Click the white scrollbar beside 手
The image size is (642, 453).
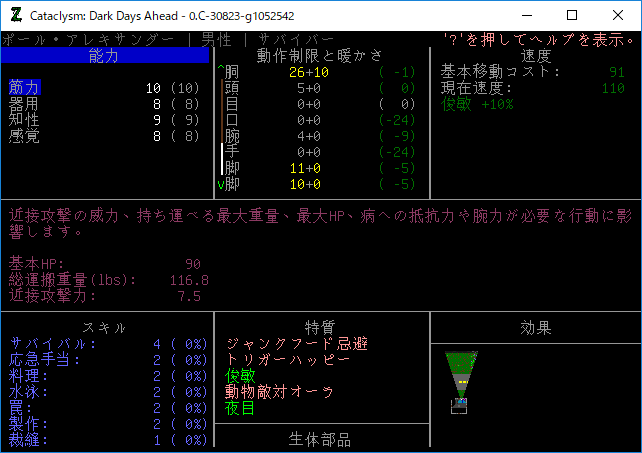click(x=222, y=158)
